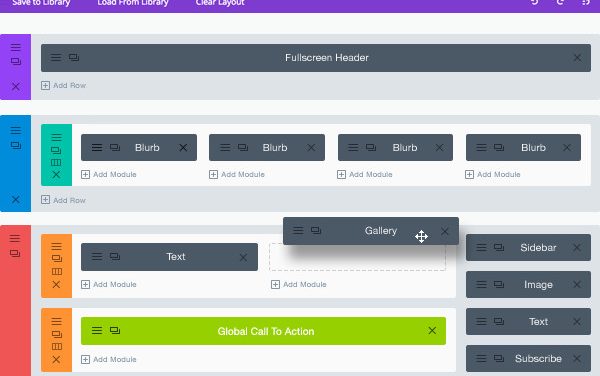The image size is (600, 376).
Task: Open settings of orange row containing Text
Action: [56, 246]
